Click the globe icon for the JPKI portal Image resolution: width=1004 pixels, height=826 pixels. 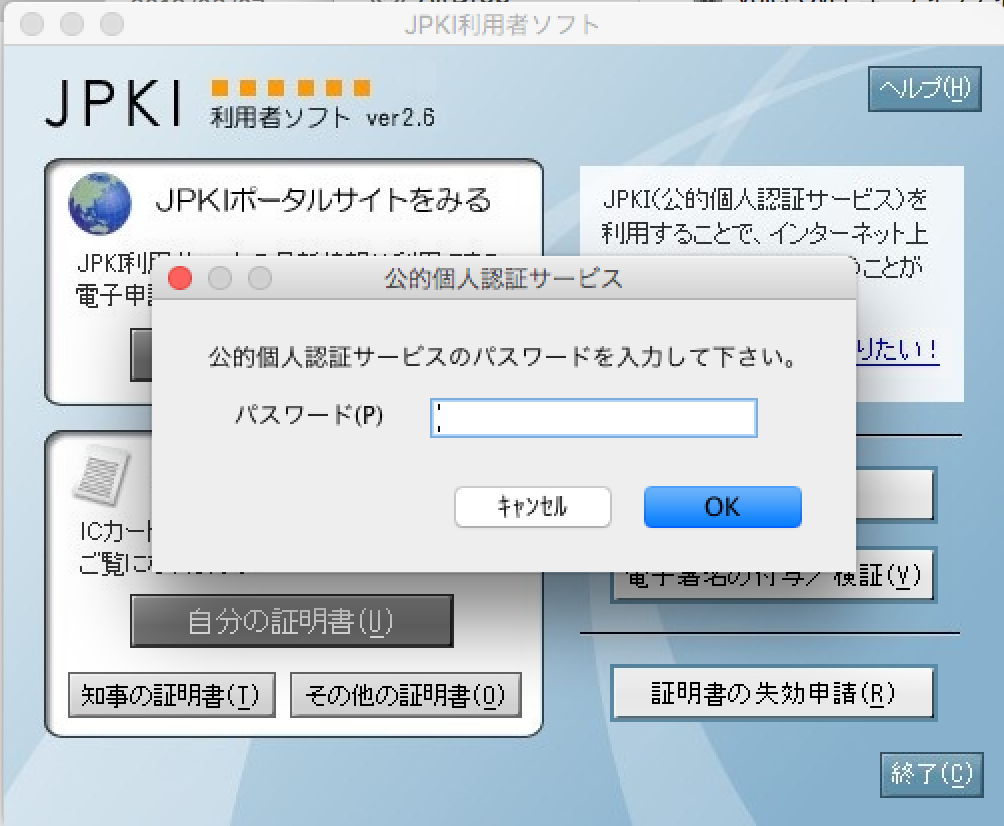pos(100,204)
